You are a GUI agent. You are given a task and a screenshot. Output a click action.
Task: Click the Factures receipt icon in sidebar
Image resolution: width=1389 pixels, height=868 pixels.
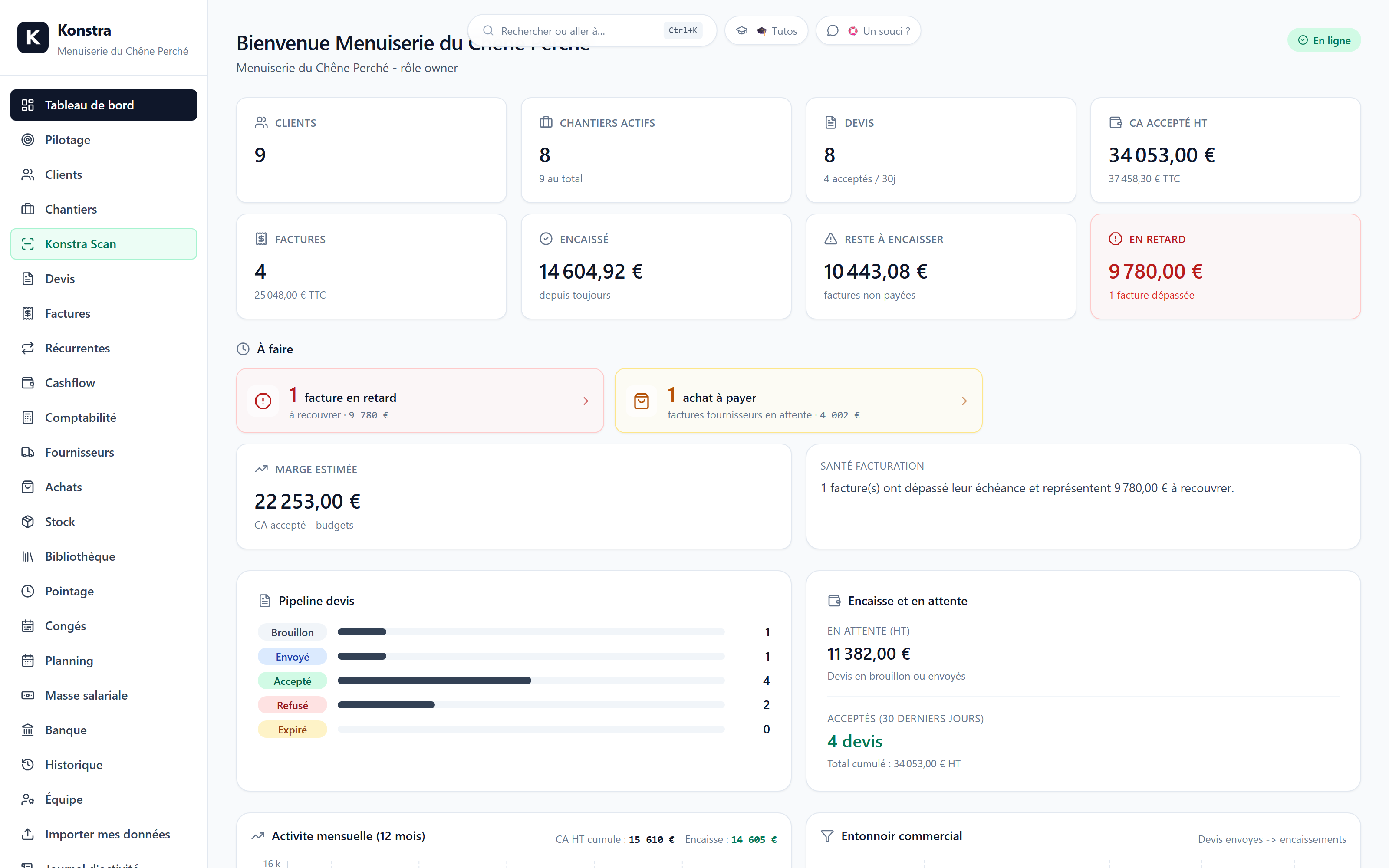tap(27, 313)
